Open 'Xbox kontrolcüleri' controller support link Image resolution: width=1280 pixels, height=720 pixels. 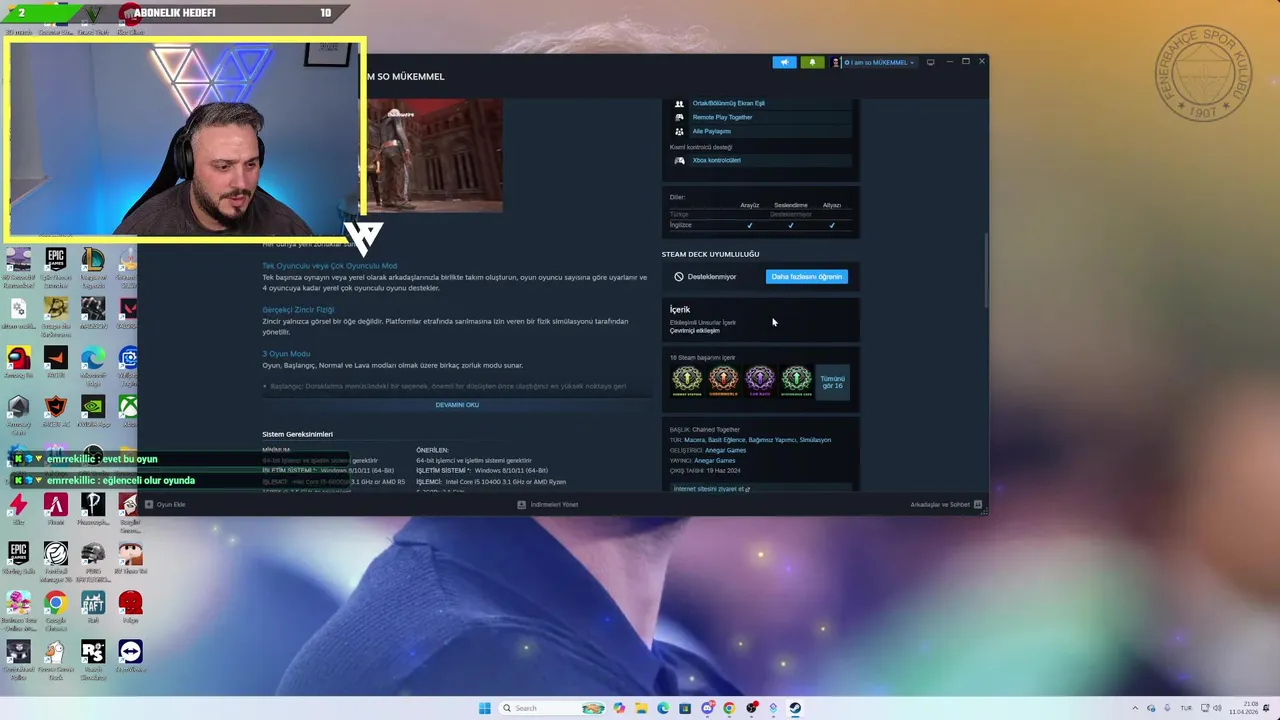(x=716, y=160)
